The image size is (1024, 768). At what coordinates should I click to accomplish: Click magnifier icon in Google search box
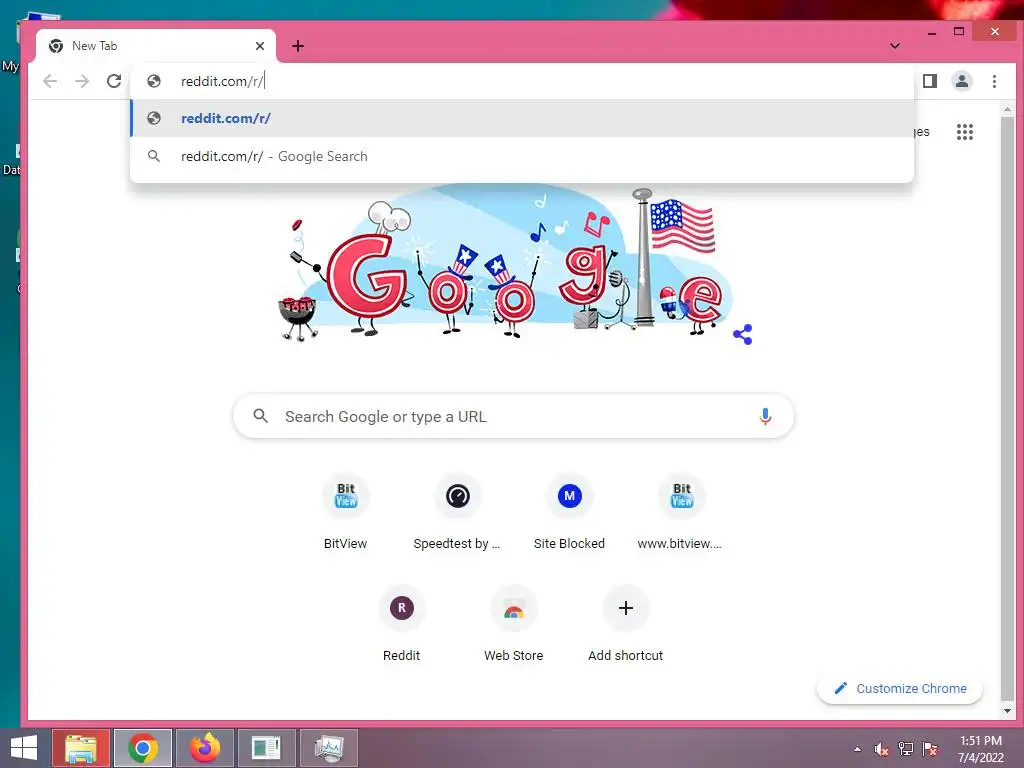click(x=261, y=416)
